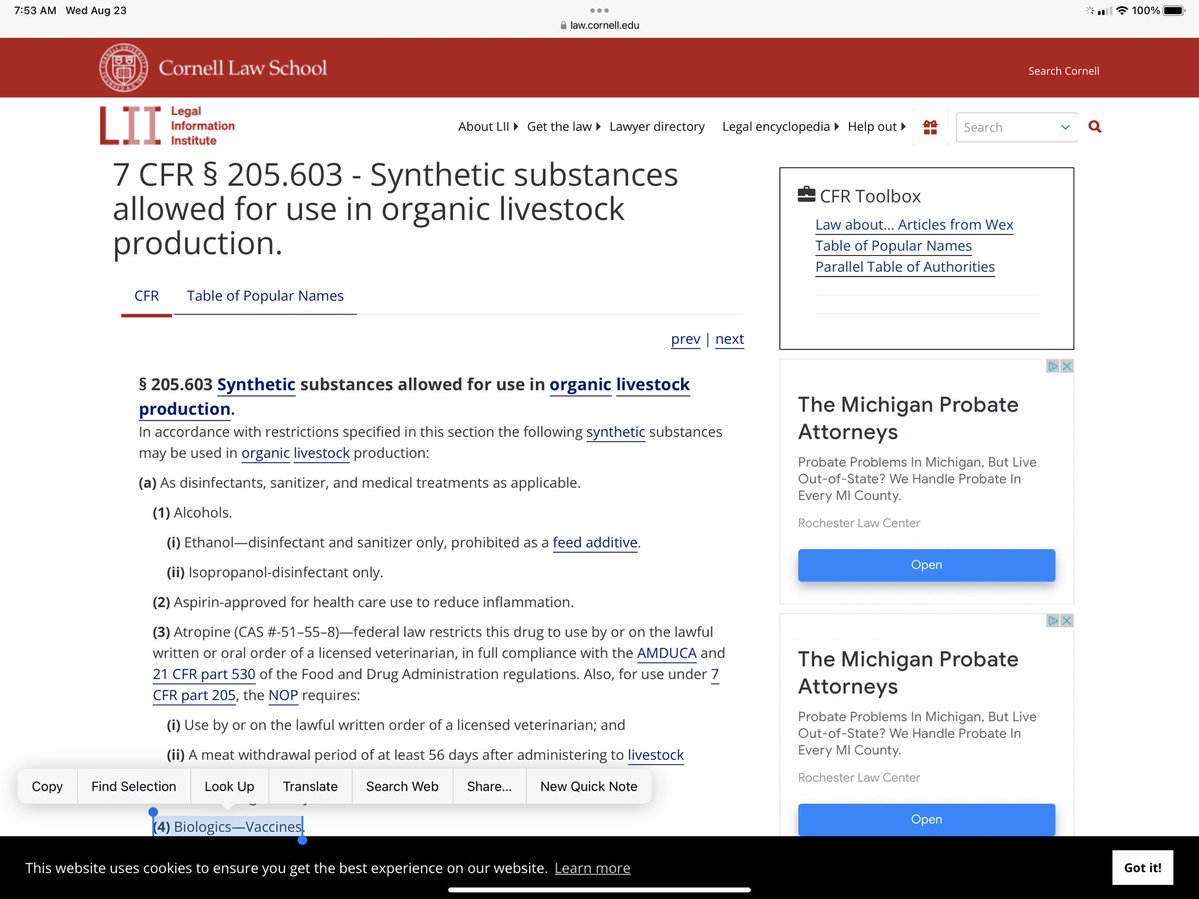The height and width of the screenshot is (899, 1199).
Task: Switch to Table of Popular Names tab
Action: click(x=265, y=296)
